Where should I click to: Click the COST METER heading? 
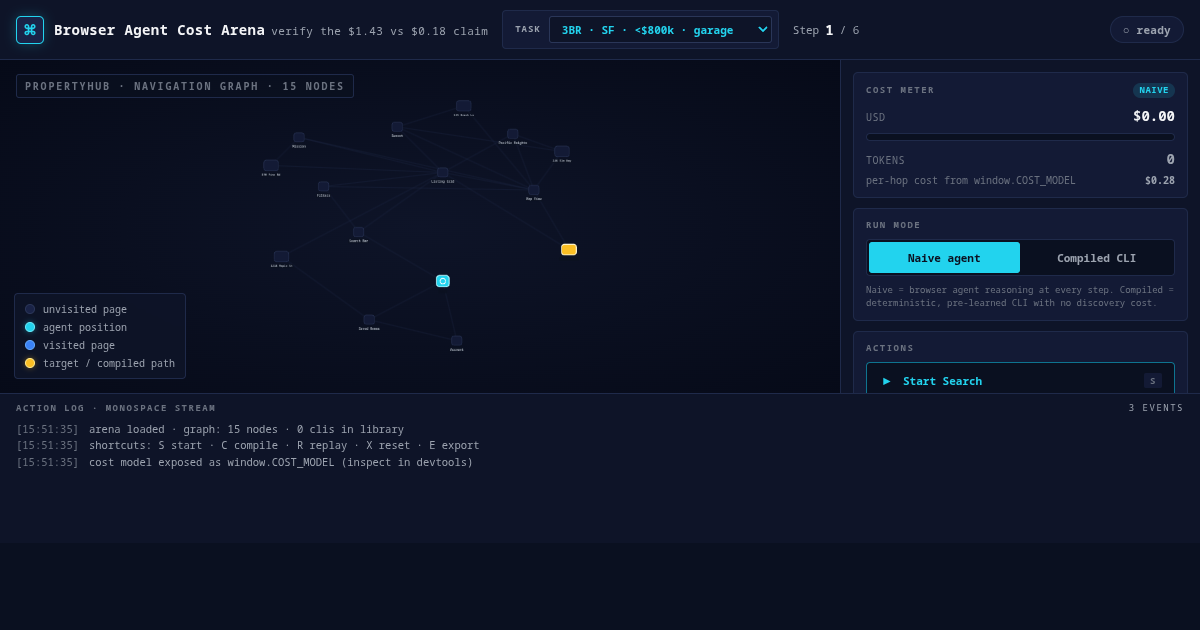click(x=900, y=90)
